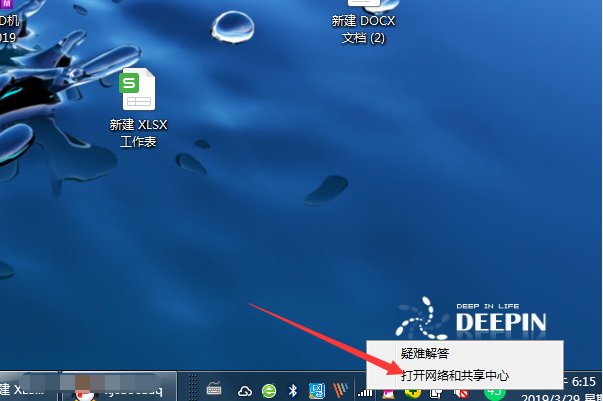The width and height of the screenshot is (603, 401).
Task: Select the 新建 XLSX 工作表 desktop file icon
Action: (x=139, y=108)
